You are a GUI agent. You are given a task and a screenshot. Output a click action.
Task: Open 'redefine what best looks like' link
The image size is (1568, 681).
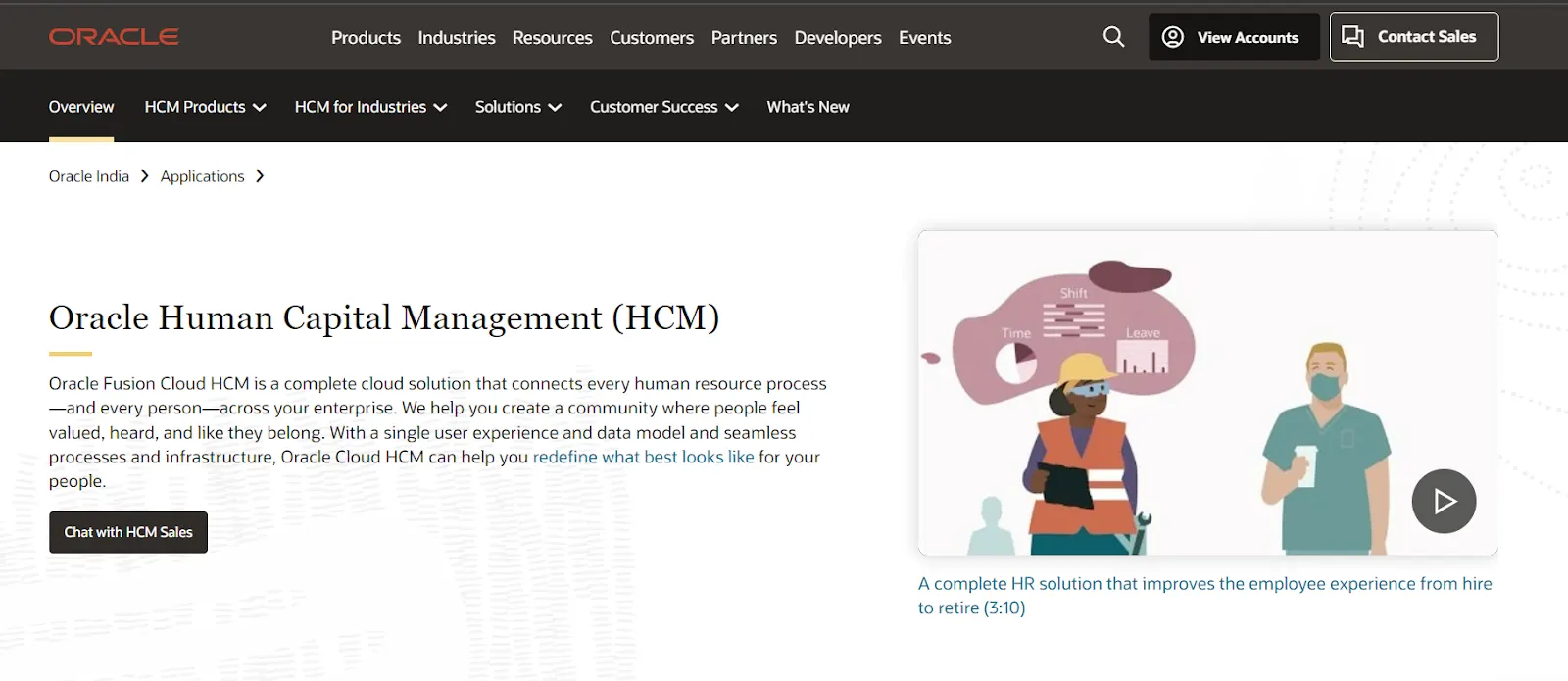tap(643, 457)
